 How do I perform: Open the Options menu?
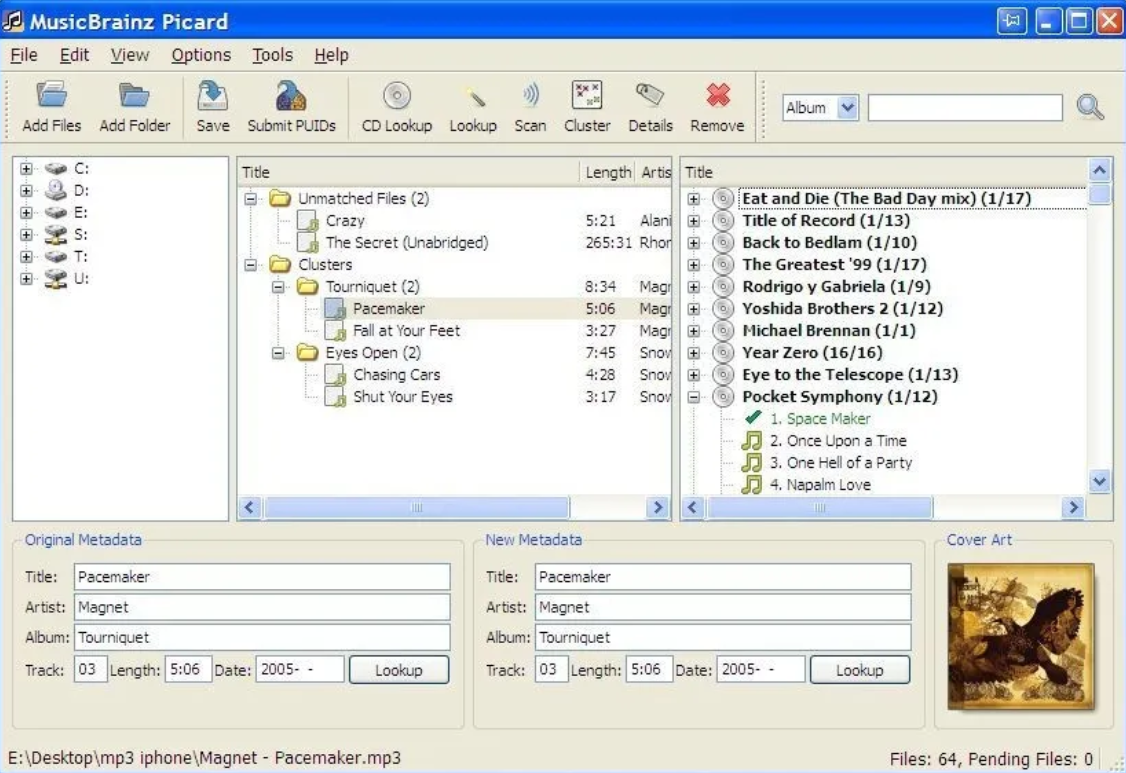click(201, 55)
